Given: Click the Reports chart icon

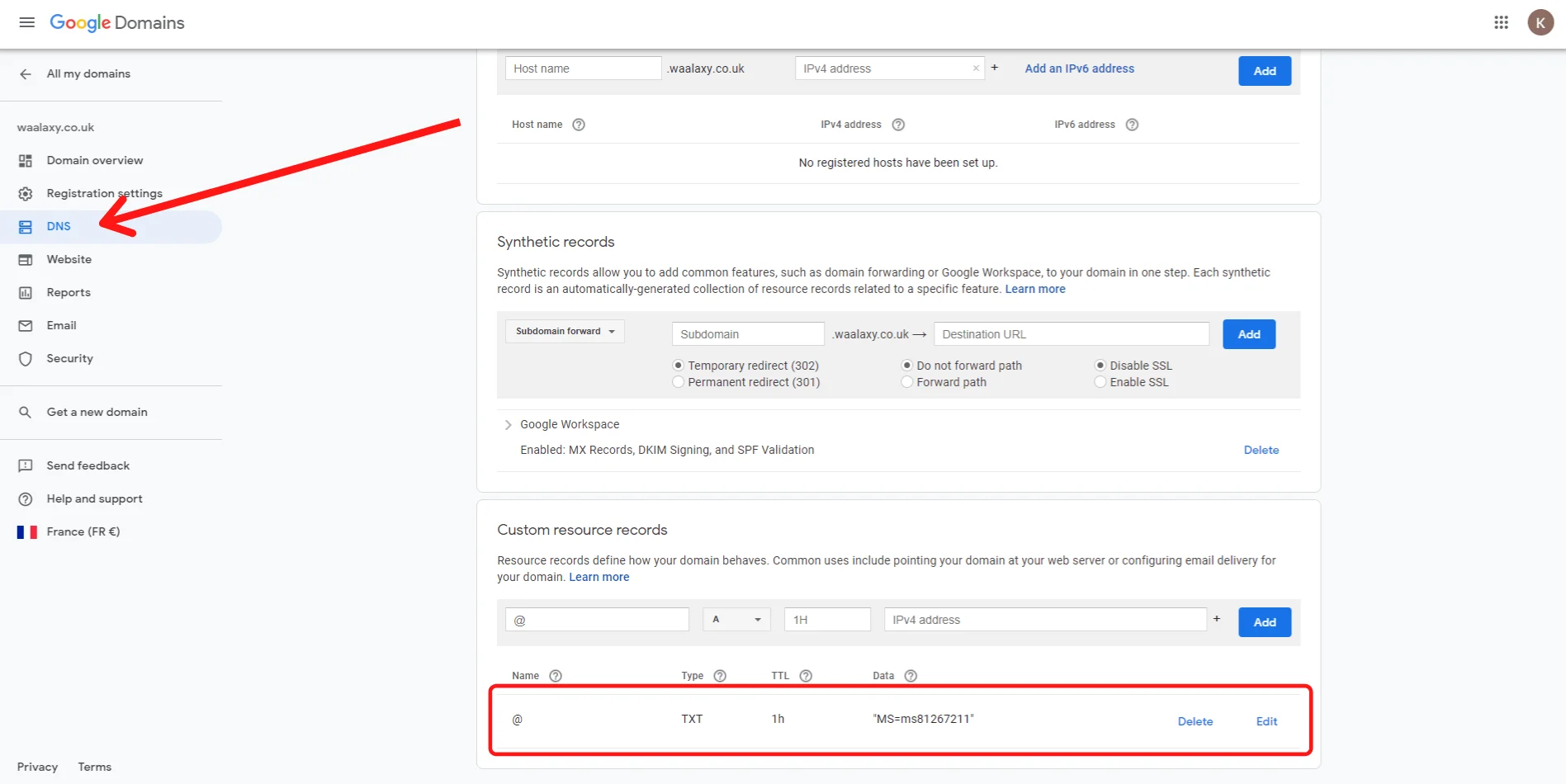Looking at the screenshot, I should (x=26, y=293).
